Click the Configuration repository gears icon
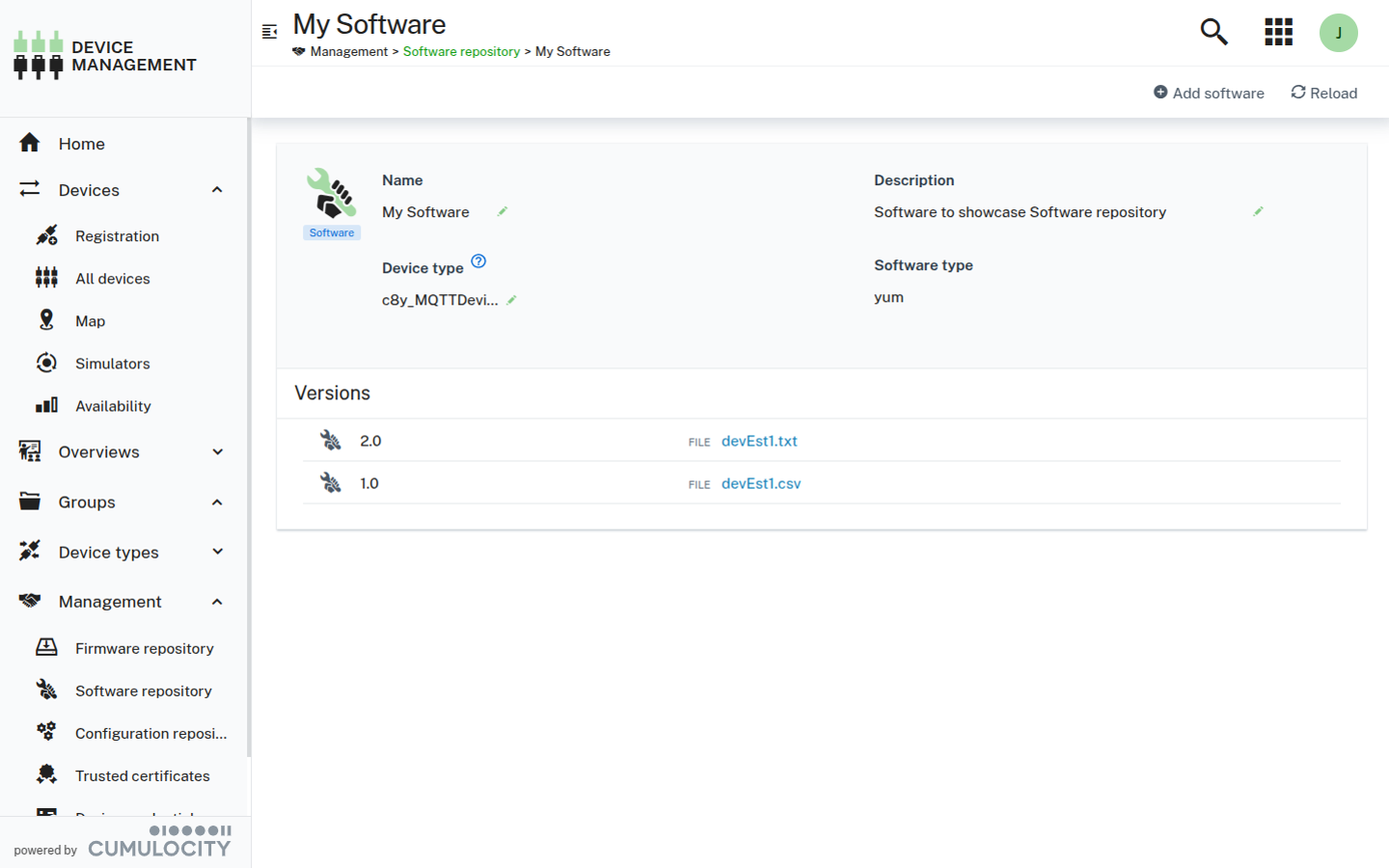 (46, 732)
